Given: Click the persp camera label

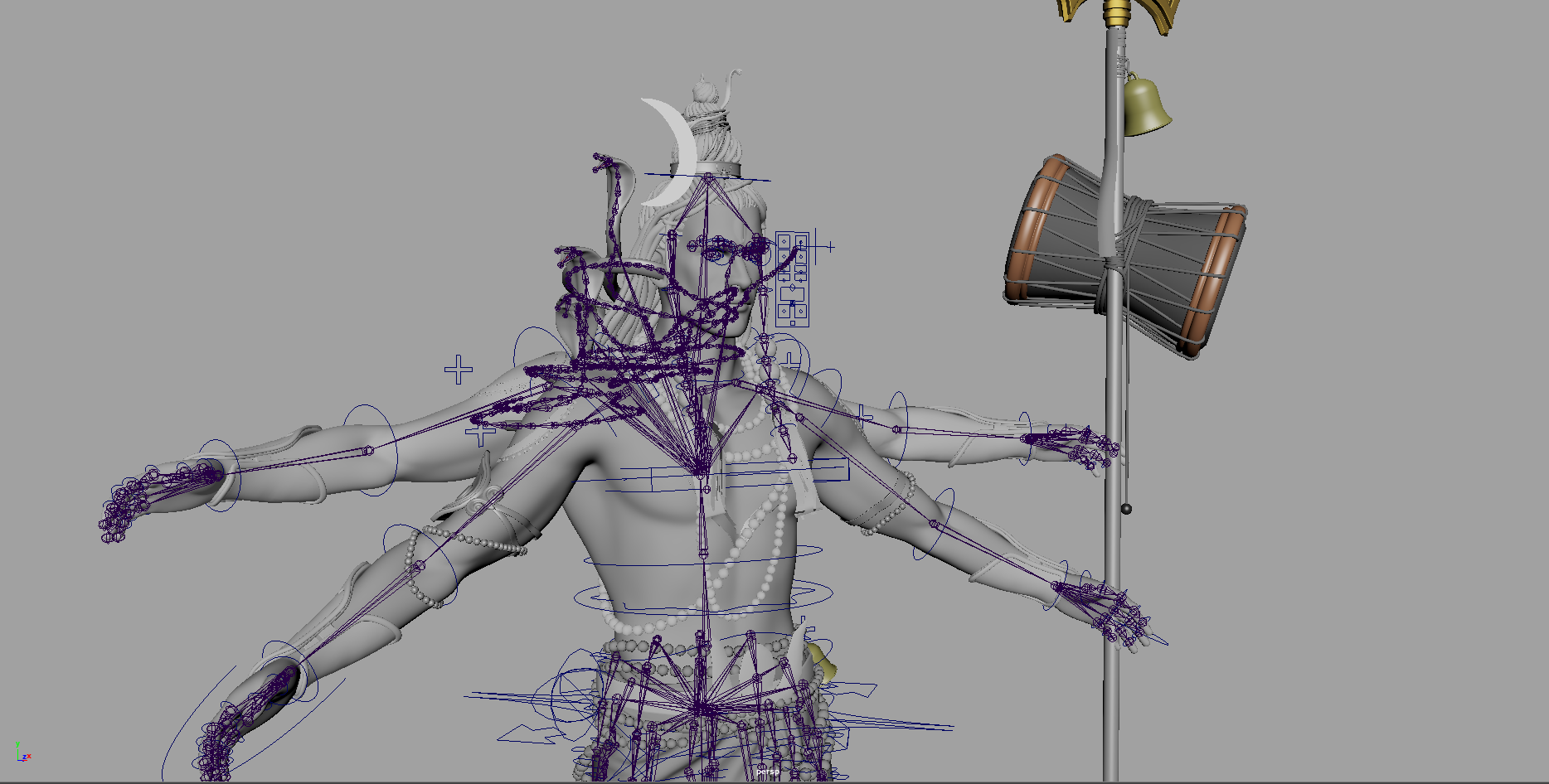Looking at the screenshot, I should pyautogui.click(x=768, y=772).
